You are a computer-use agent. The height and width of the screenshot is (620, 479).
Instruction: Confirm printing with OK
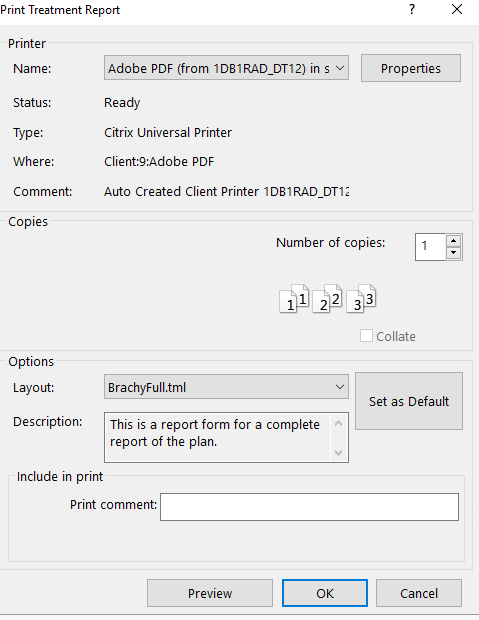(325, 593)
